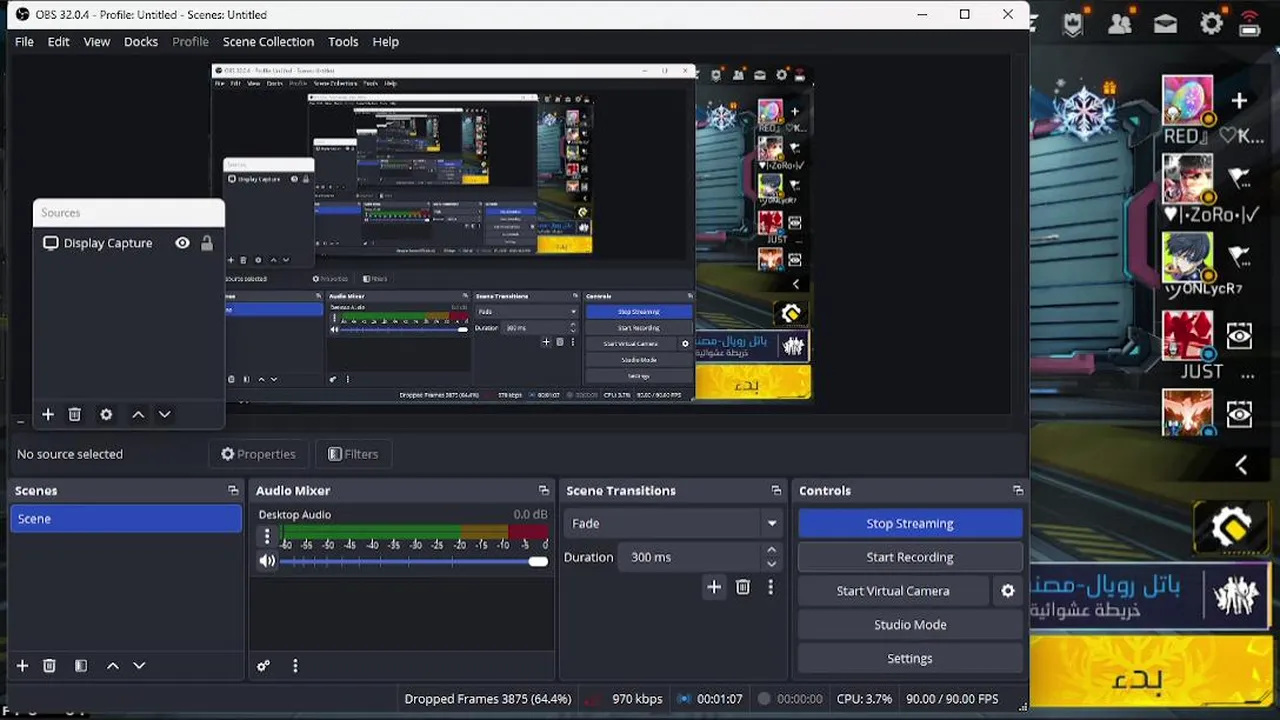Open crown shield icon in game top bar
The image size is (1280, 720).
[x=1073, y=24]
